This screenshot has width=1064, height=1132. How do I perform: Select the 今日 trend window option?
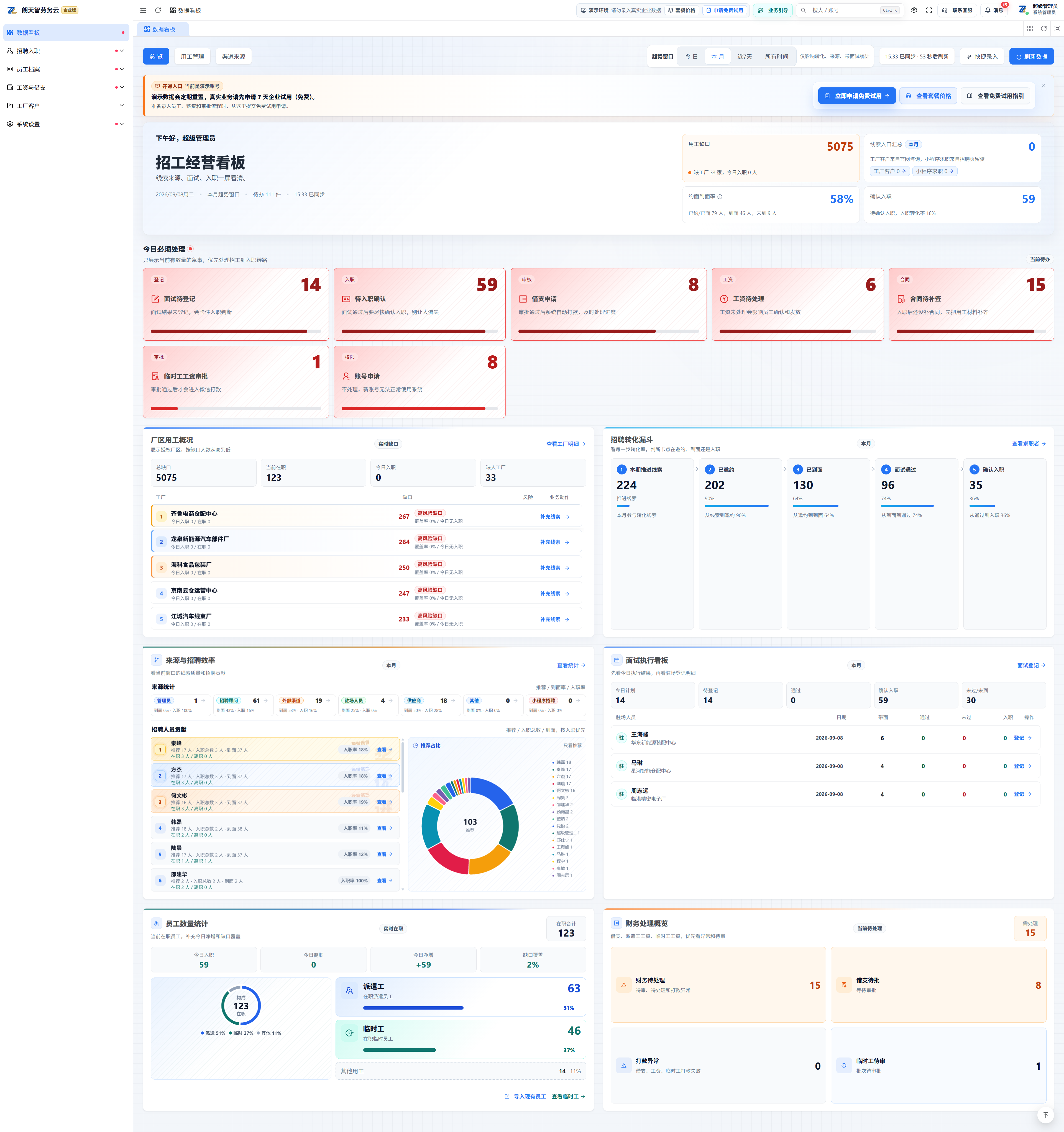(x=691, y=57)
